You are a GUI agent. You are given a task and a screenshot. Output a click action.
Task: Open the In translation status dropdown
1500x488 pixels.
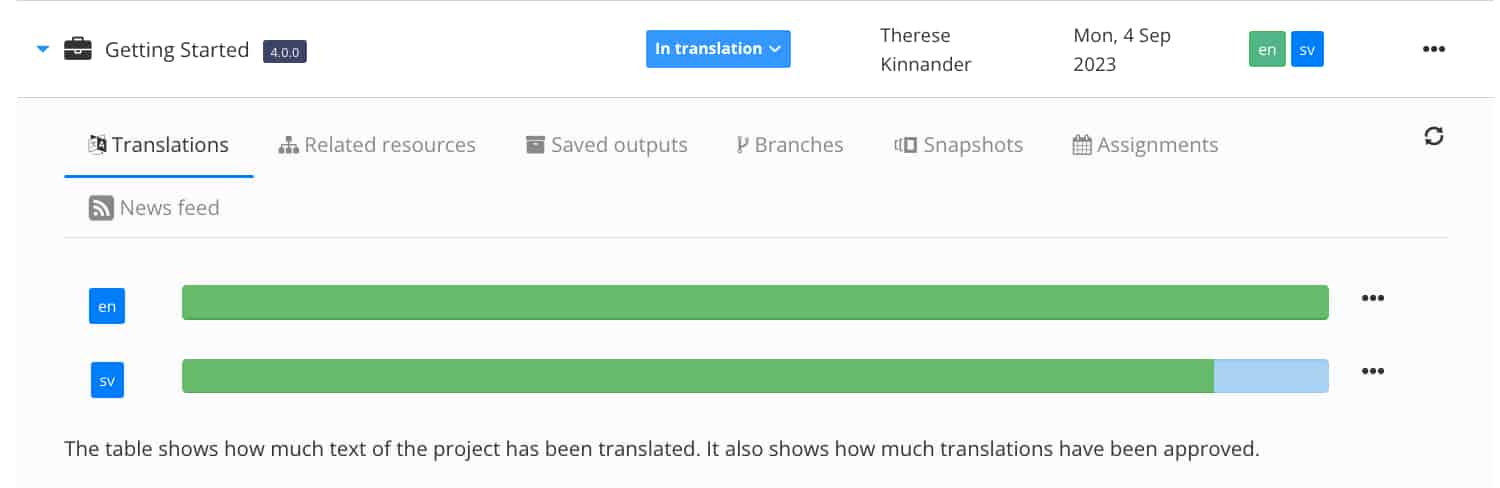click(x=718, y=49)
